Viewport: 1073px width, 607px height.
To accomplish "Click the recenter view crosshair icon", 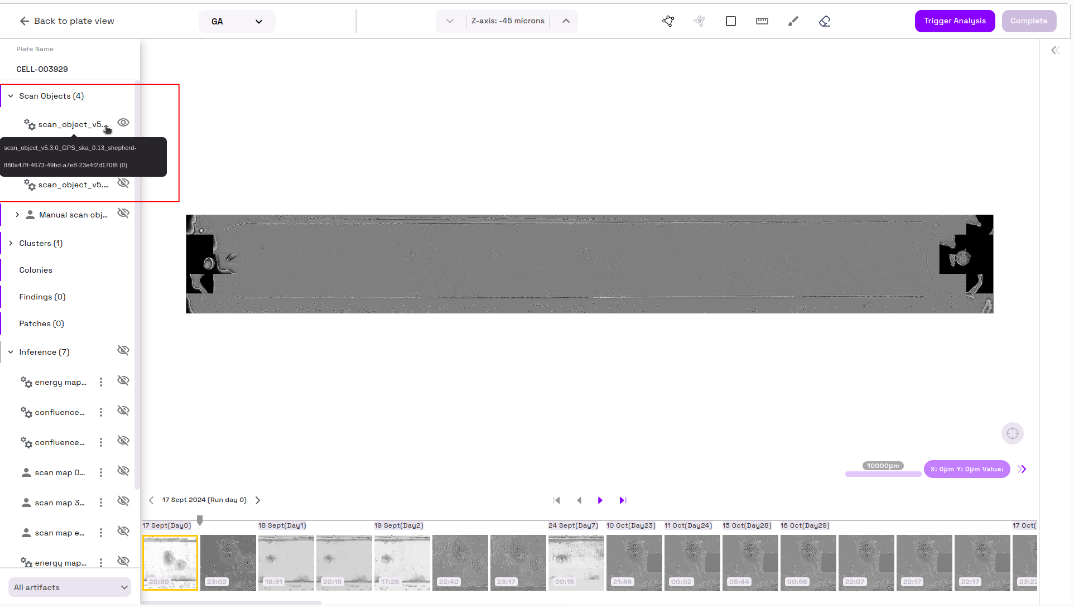I will [x=1012, y=433].
